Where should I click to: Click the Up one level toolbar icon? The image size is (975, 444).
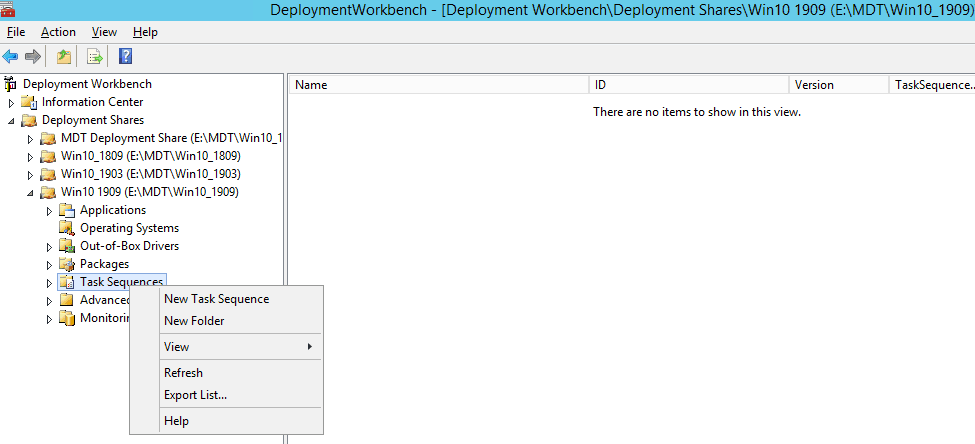coord(64,57)
